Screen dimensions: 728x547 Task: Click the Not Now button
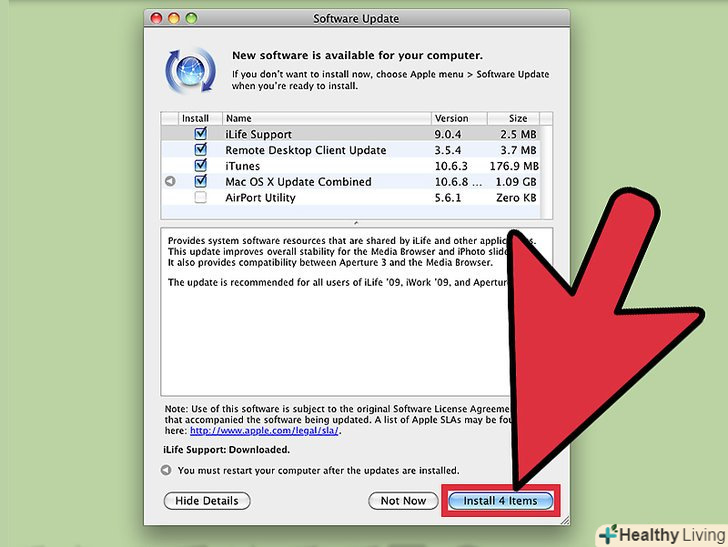[403, 501]
